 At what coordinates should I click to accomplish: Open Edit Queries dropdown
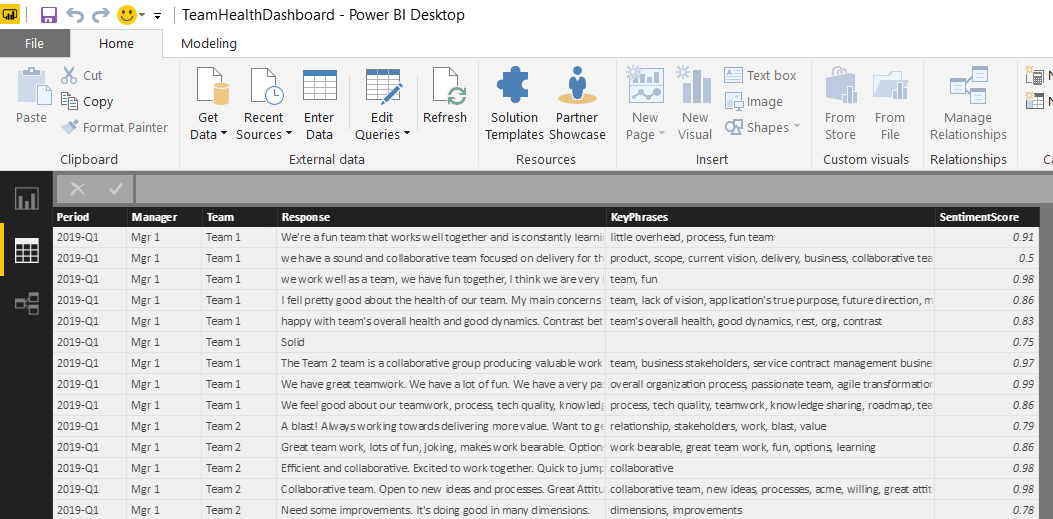click(x=383, y=103)
